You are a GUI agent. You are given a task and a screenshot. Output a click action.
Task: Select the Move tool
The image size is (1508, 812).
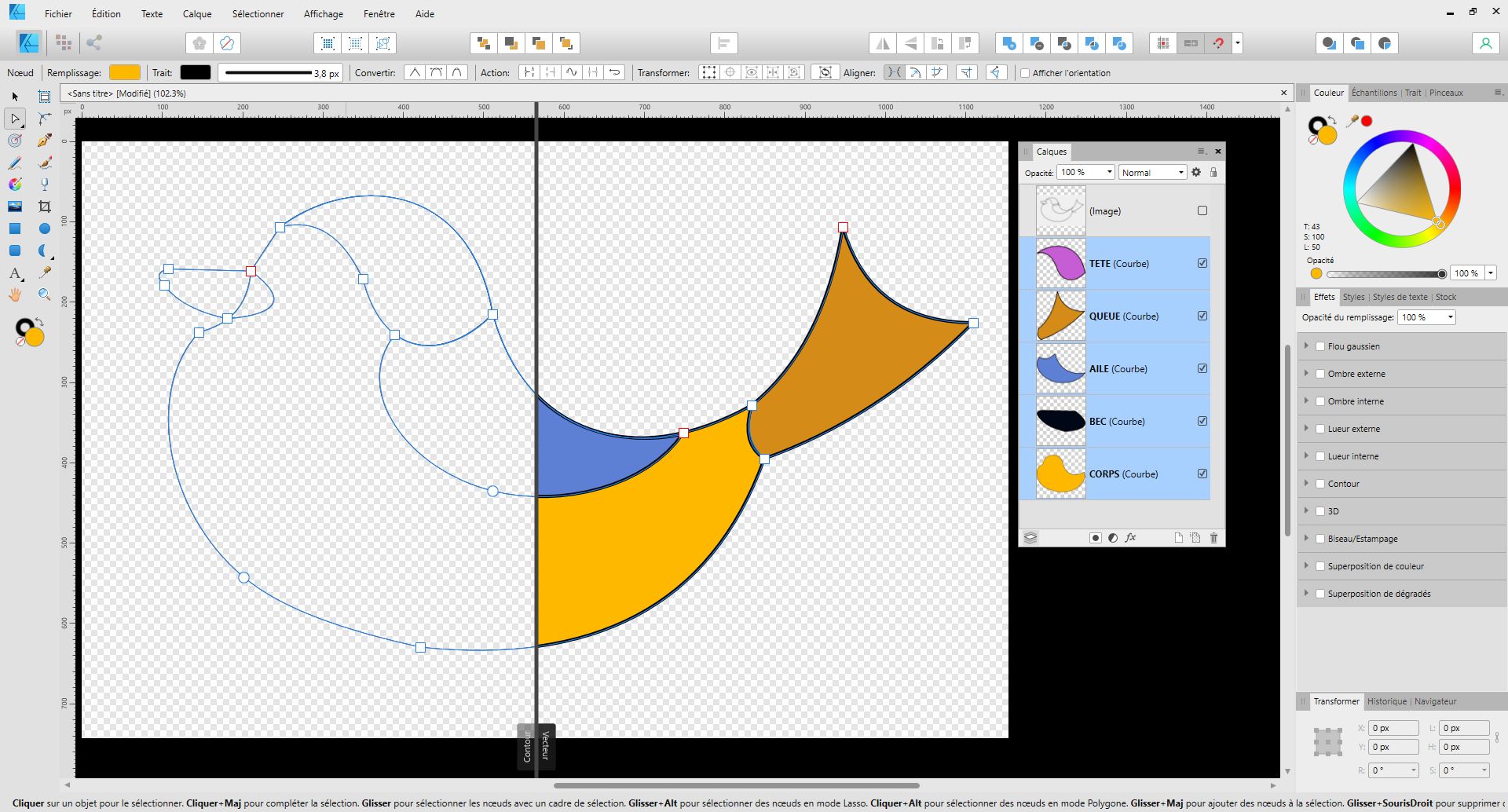15,96
